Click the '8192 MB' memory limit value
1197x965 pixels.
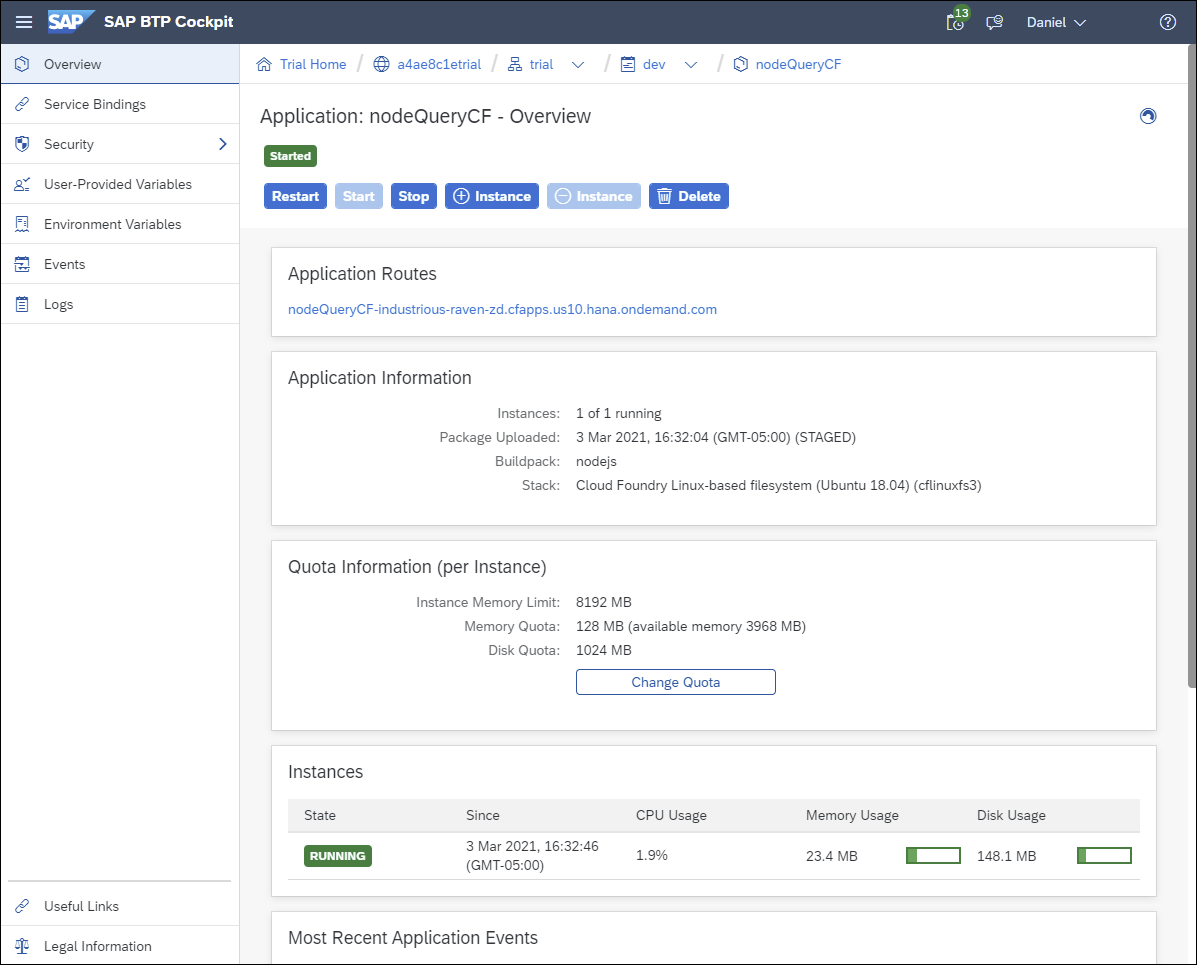tap(603, 602)
